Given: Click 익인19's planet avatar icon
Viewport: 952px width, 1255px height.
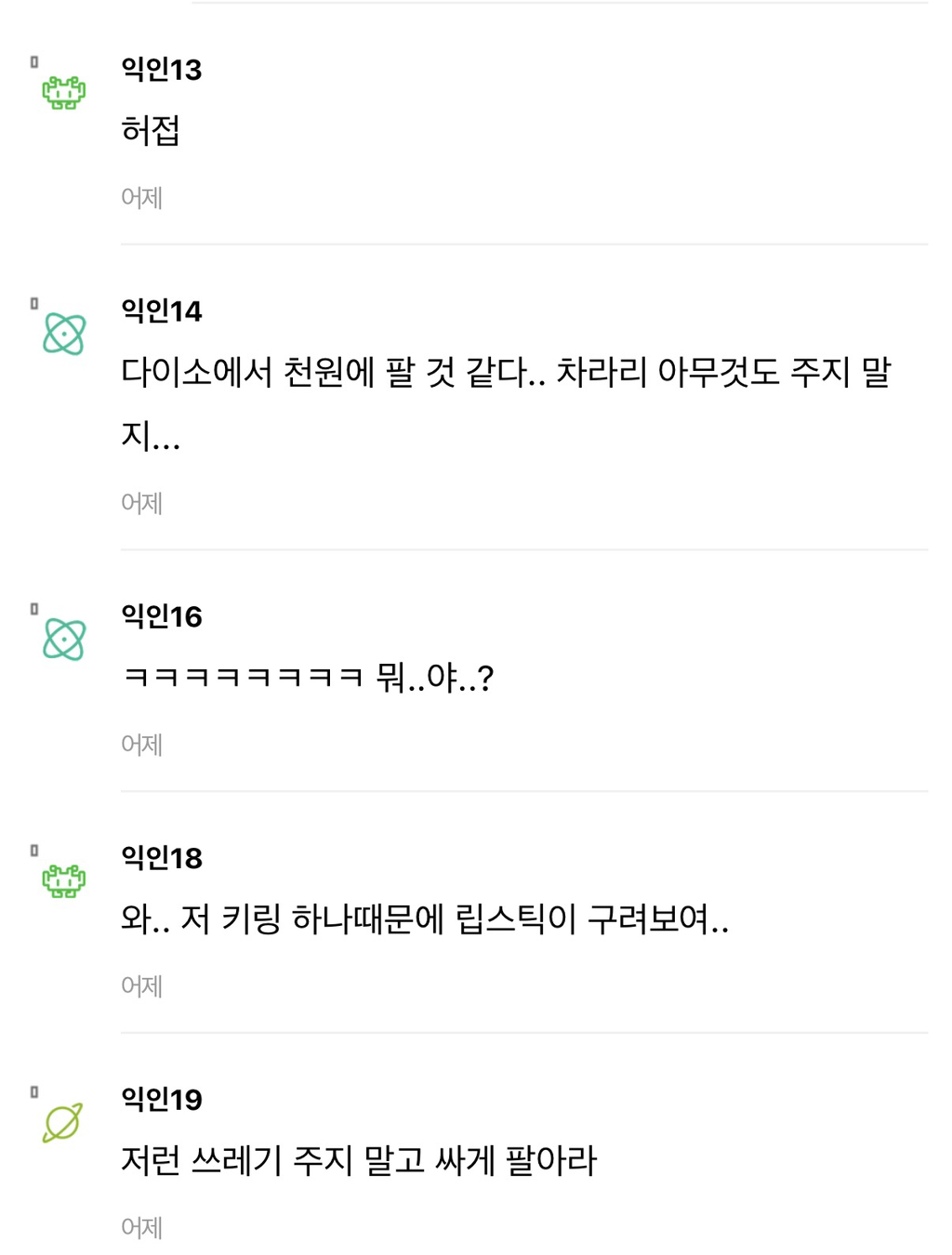Looking at the screenshot, I should click(62, 1123).
